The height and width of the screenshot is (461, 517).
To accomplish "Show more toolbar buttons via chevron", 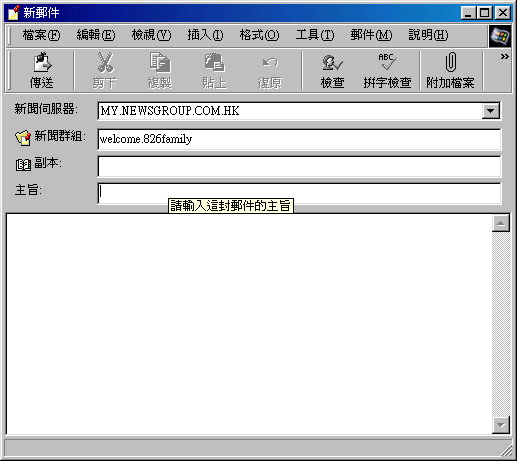I will pos(504,57).
